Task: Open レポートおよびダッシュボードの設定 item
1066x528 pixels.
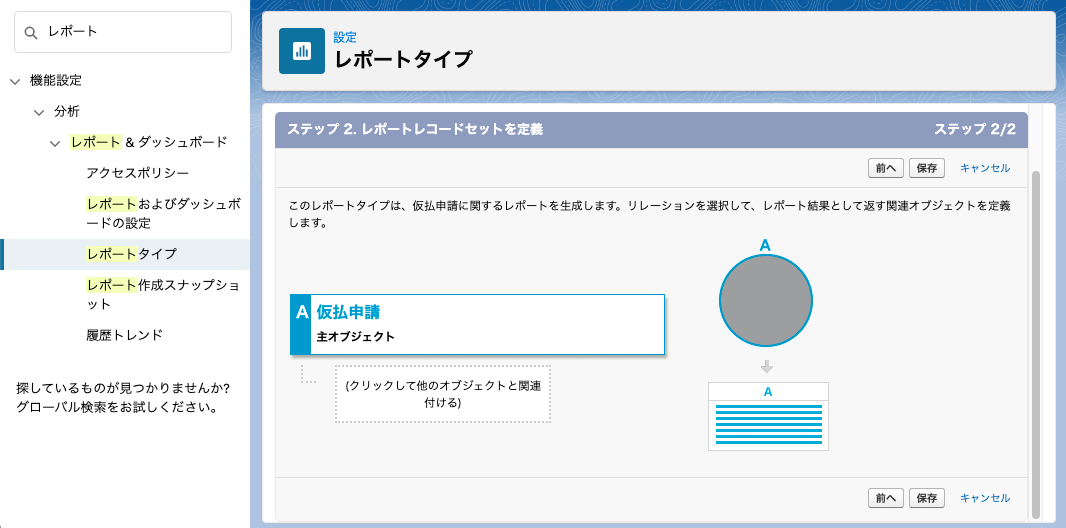Action: tap(163, 213)
